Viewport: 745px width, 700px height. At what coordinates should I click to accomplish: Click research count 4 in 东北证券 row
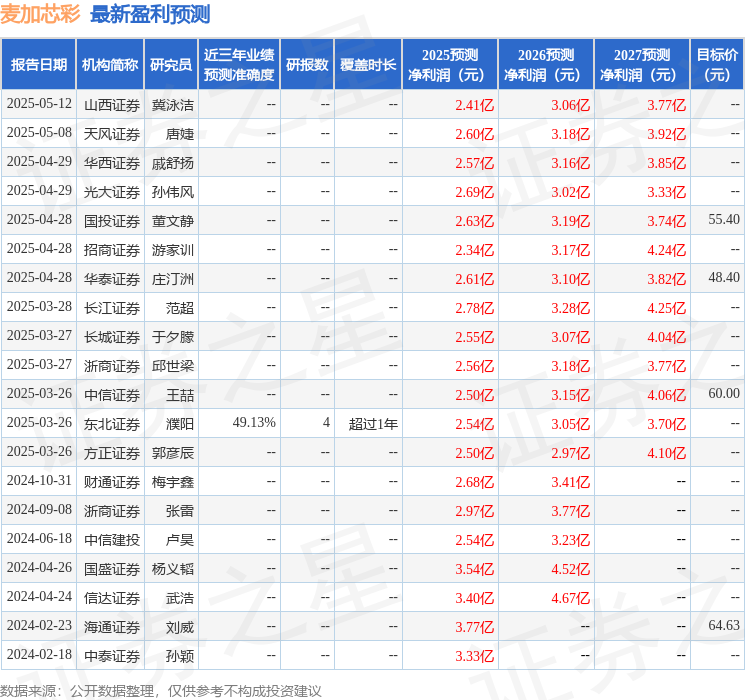point(326,422)
